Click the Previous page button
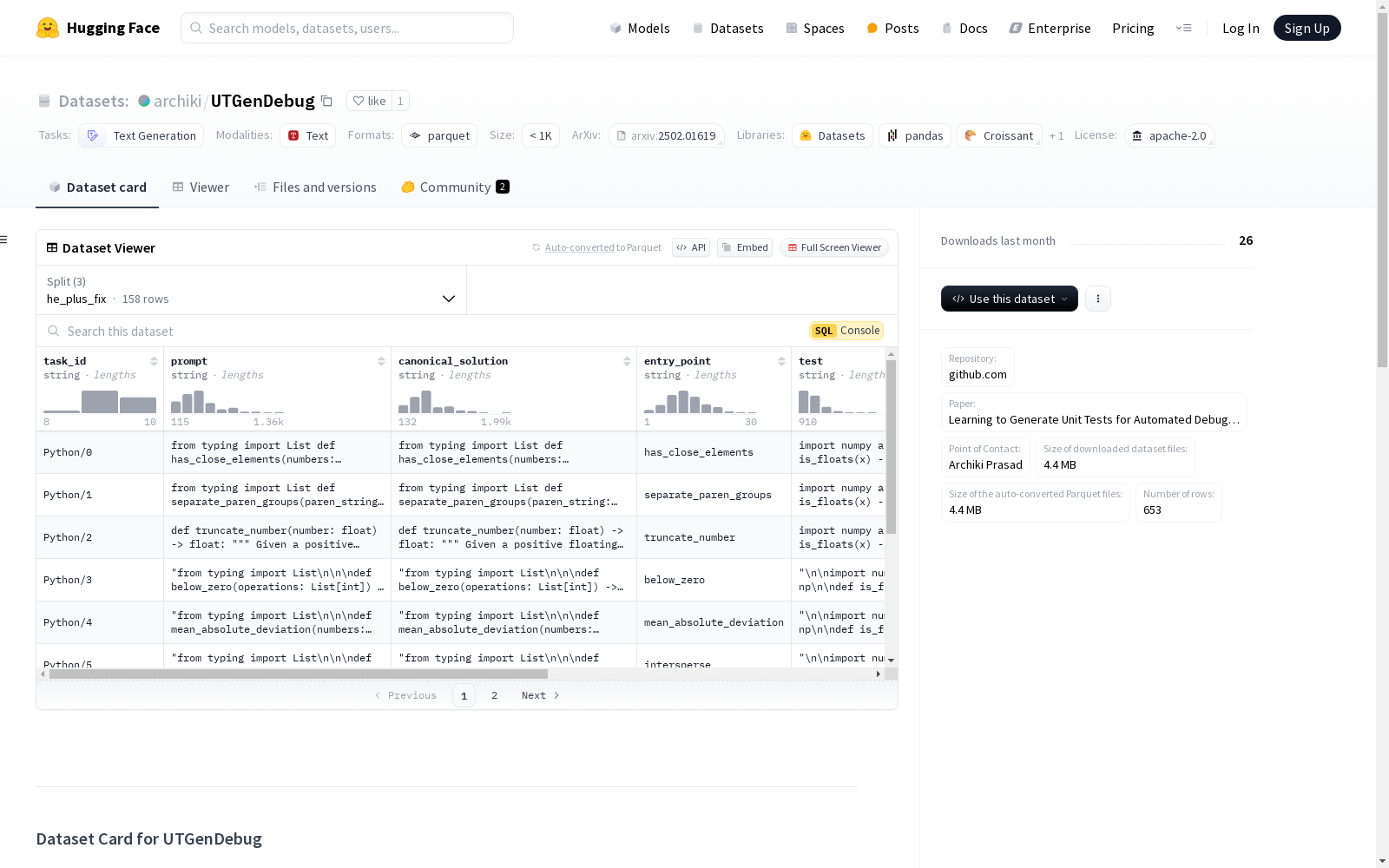 405,695
